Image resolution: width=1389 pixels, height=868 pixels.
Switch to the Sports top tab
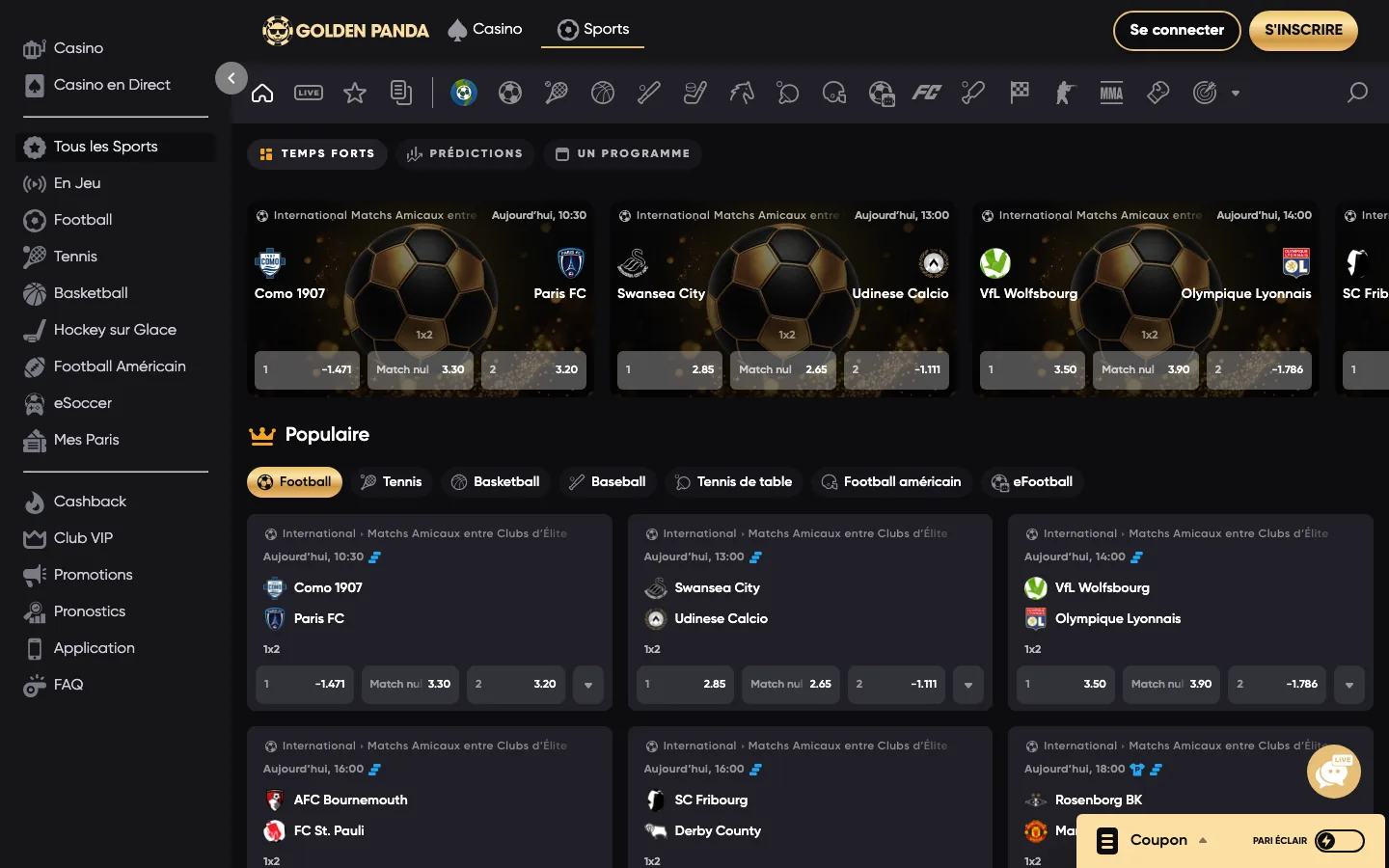593,29
